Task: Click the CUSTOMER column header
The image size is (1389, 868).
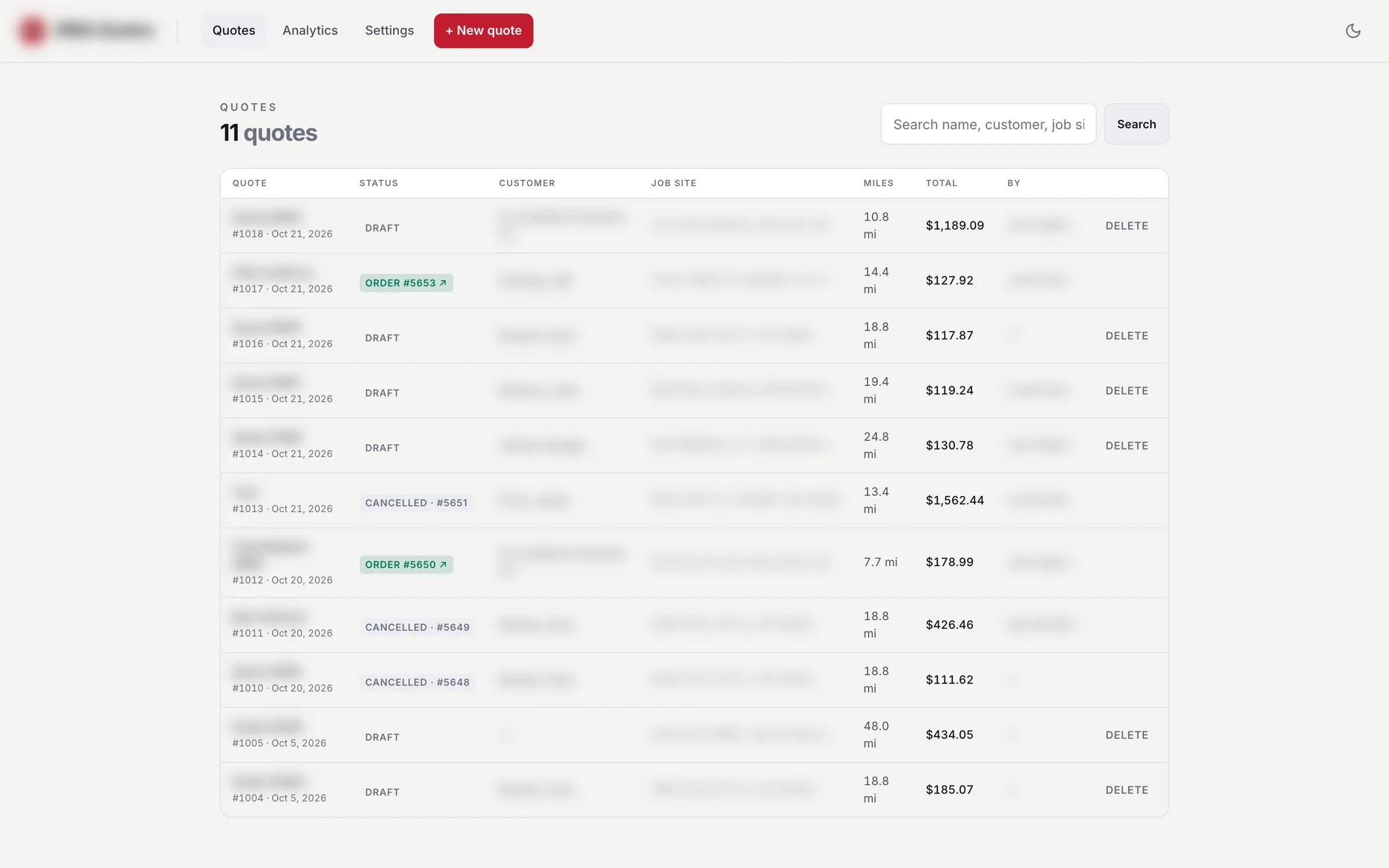Action: [x=527, y=183]
